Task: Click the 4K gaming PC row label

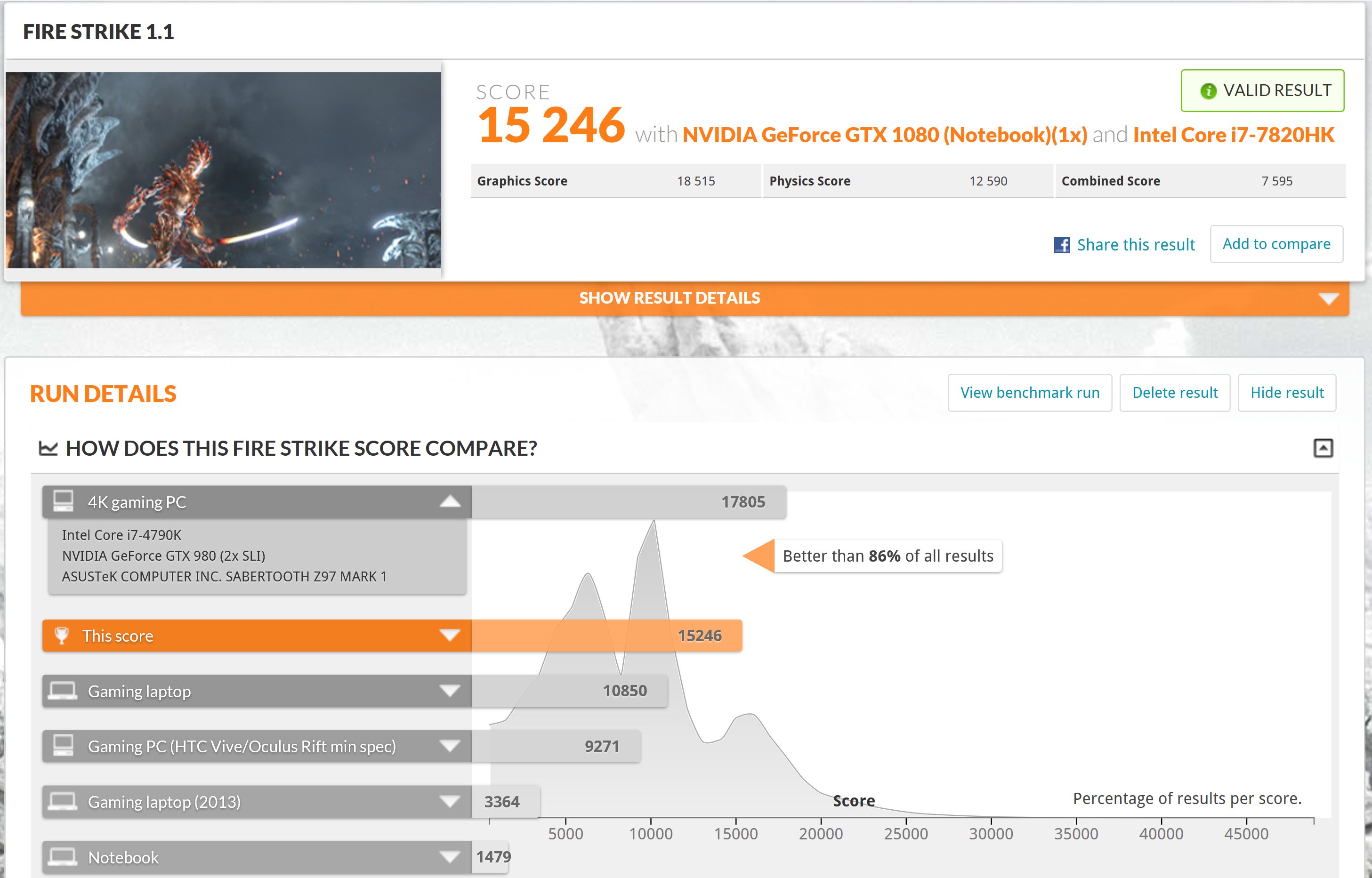Action: 137,502
